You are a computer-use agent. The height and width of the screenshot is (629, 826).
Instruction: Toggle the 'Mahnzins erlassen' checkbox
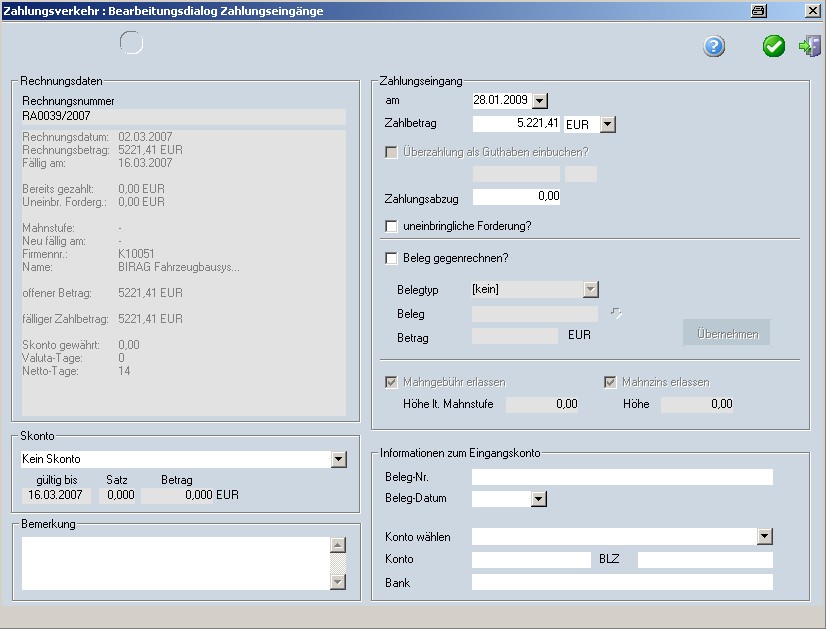pyautogui.click(x=611, y=382)
